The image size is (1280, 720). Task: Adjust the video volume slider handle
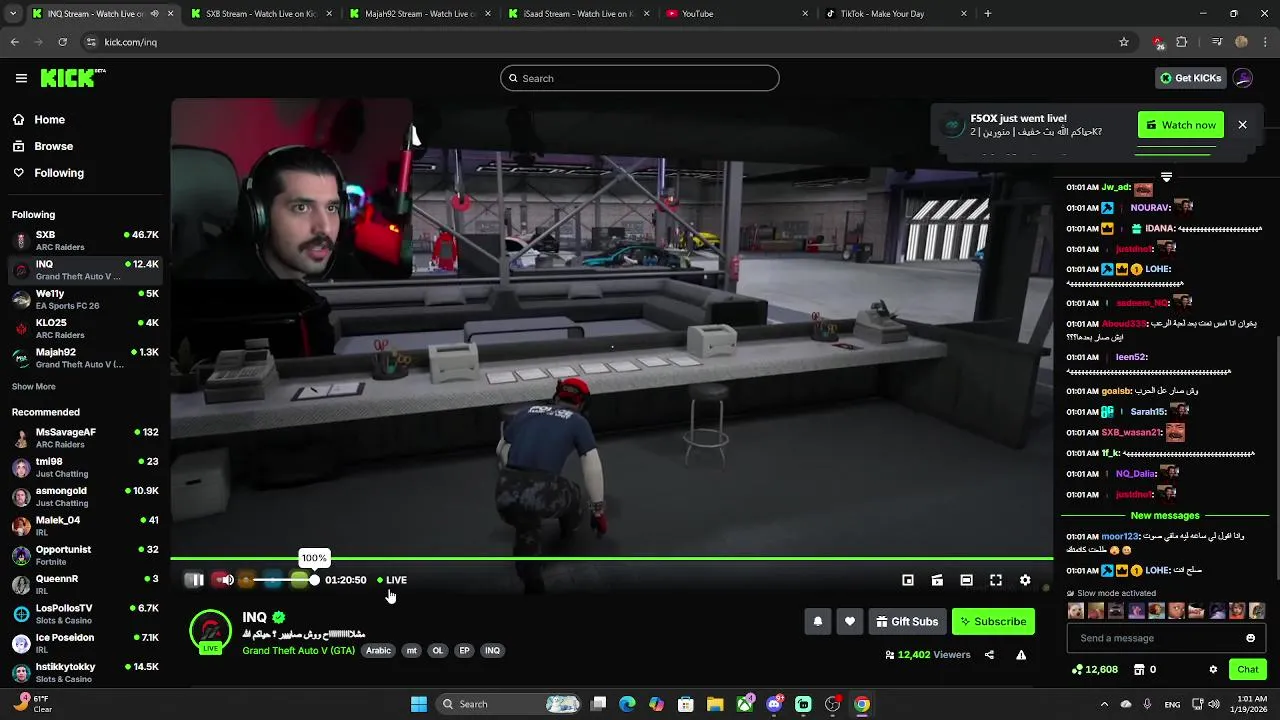(x=314, y=580)
